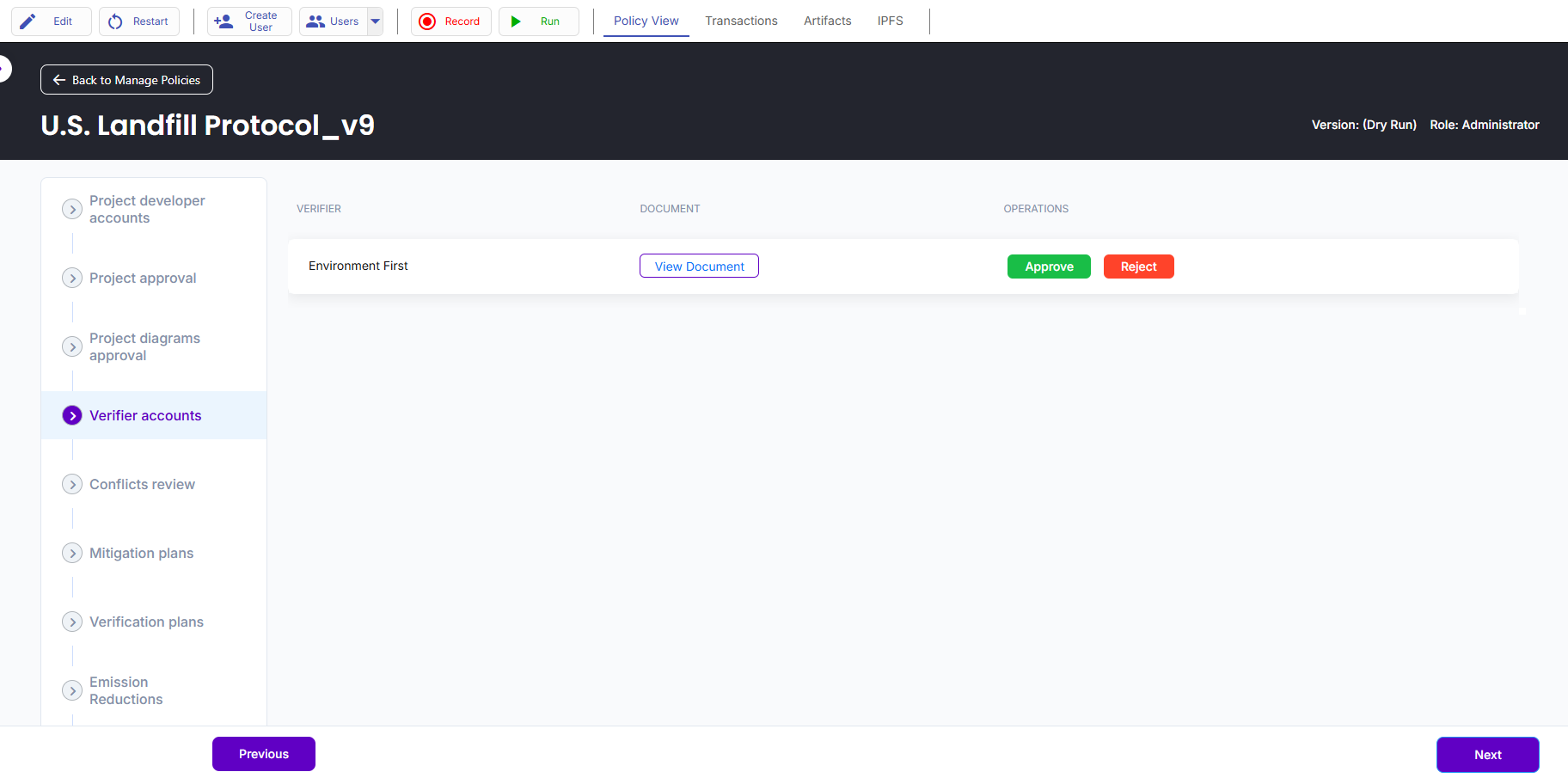
Task: Click the Restart circular arrow icon
Action: (x=116, y=21)
